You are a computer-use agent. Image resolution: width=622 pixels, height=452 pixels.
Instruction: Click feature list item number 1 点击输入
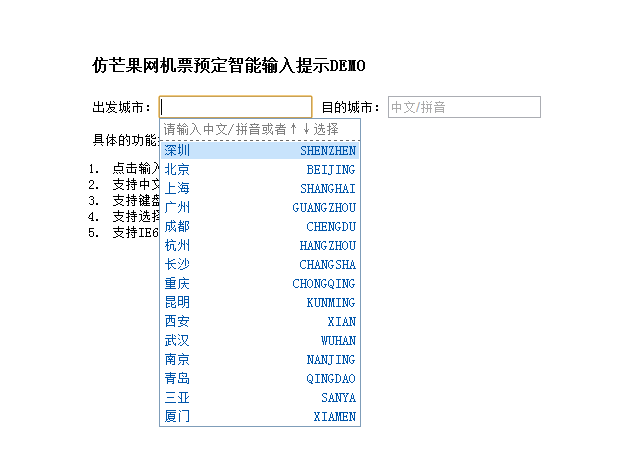point(123,169)
